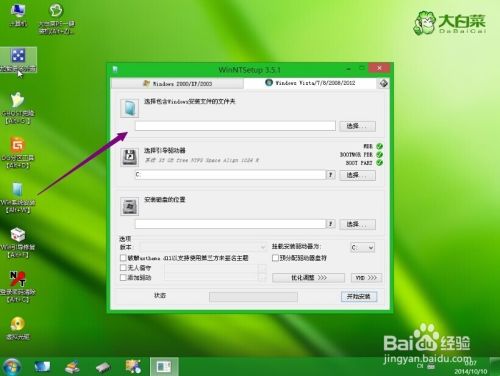This screenshot has height=376, width=500.
Task: Click the system tray keyboard icon
Action: (x=431, y=367)
